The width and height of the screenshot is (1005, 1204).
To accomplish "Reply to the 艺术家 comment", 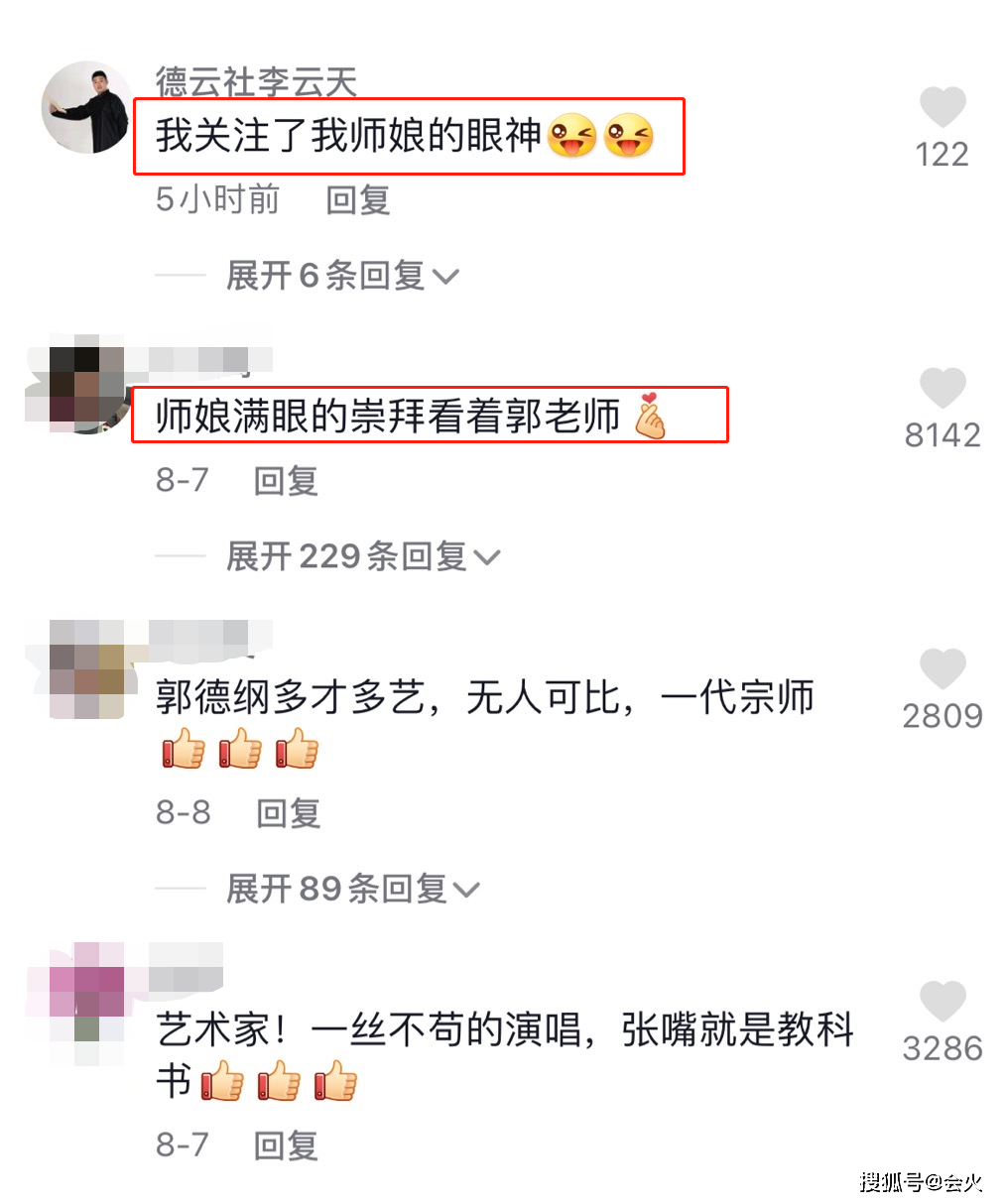I will 286,1144.
